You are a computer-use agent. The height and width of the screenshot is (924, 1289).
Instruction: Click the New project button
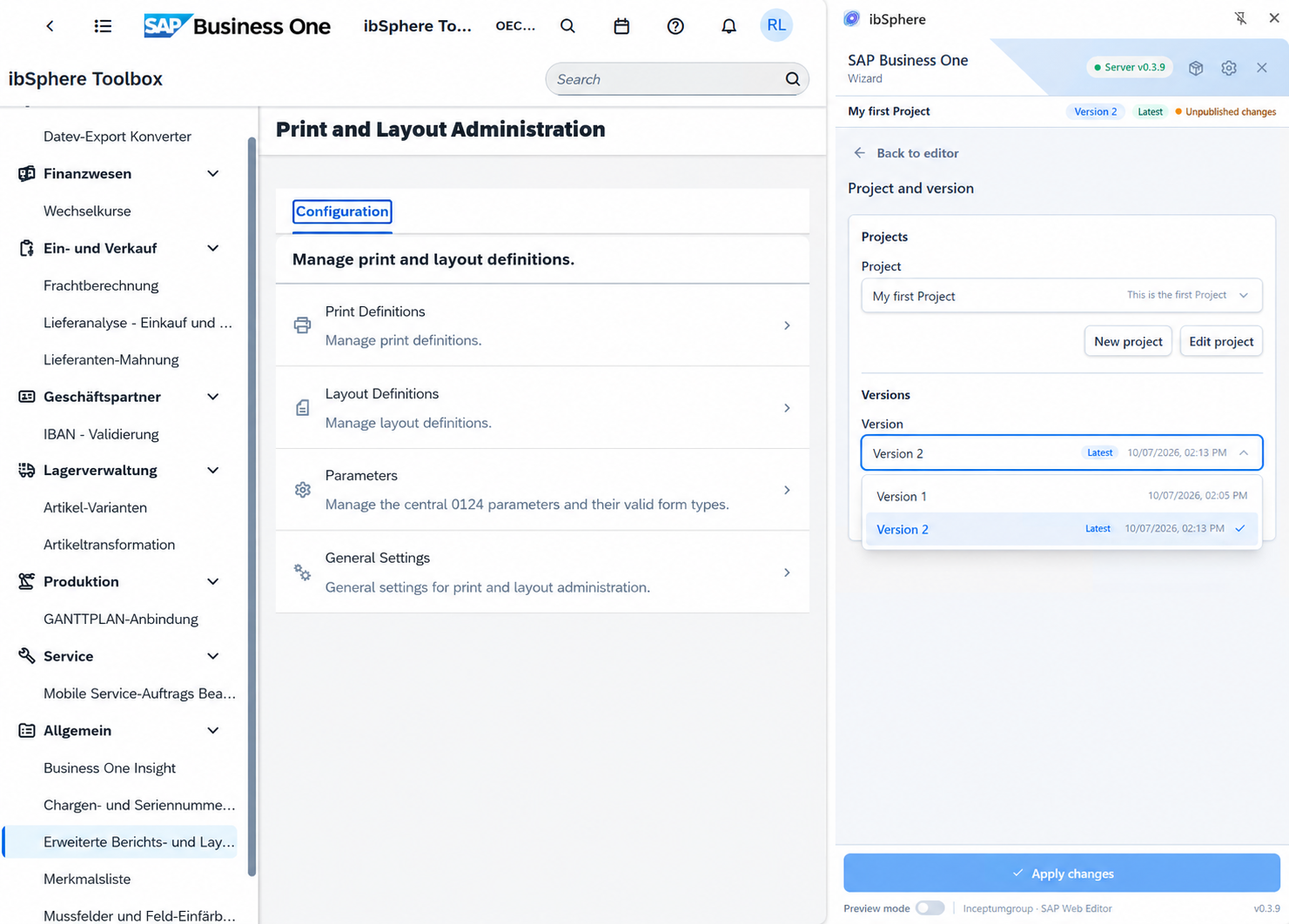click(1128, 341)
